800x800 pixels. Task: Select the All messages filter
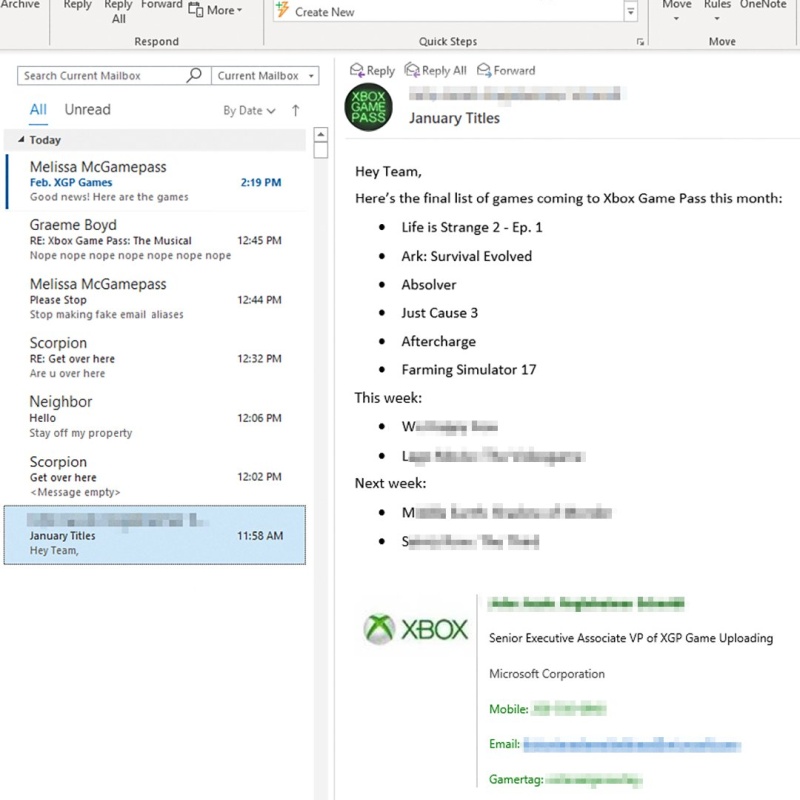pos(37,109)
